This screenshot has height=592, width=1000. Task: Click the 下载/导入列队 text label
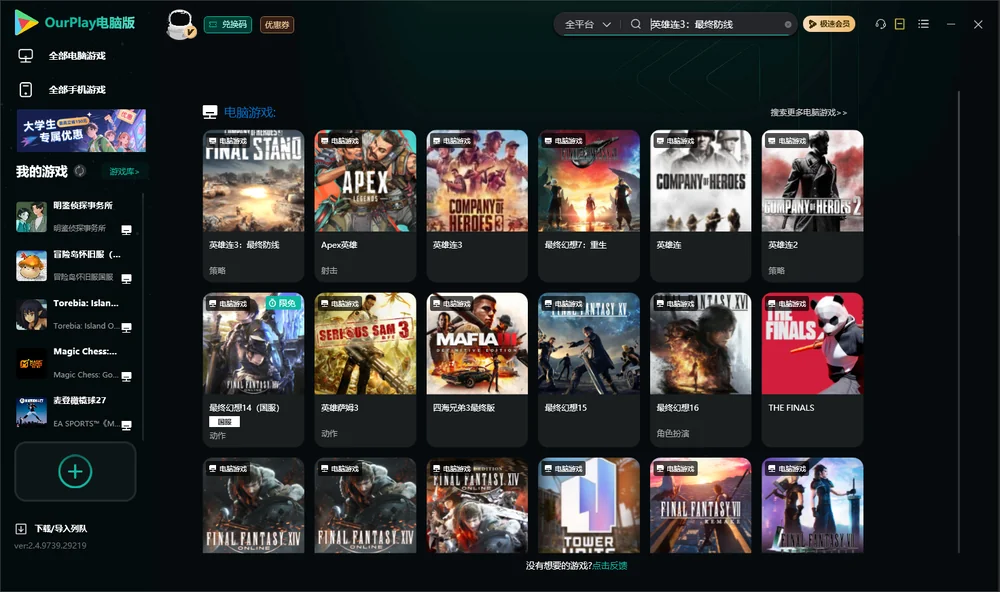(x=61, y=529)
